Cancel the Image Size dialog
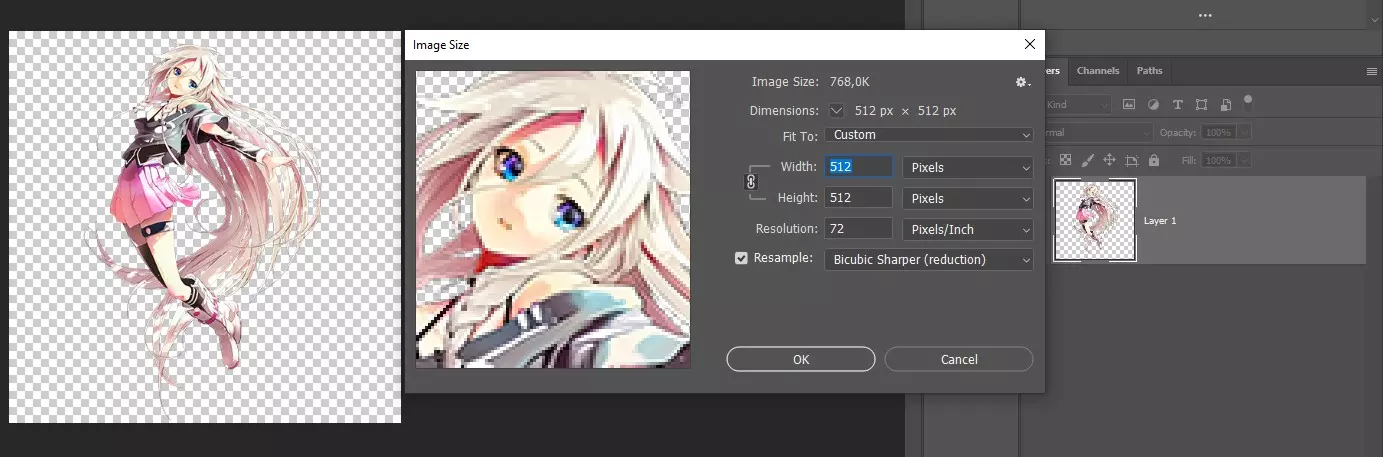The height and width of the screenshot is (457, 1383). tap(959, 359)
